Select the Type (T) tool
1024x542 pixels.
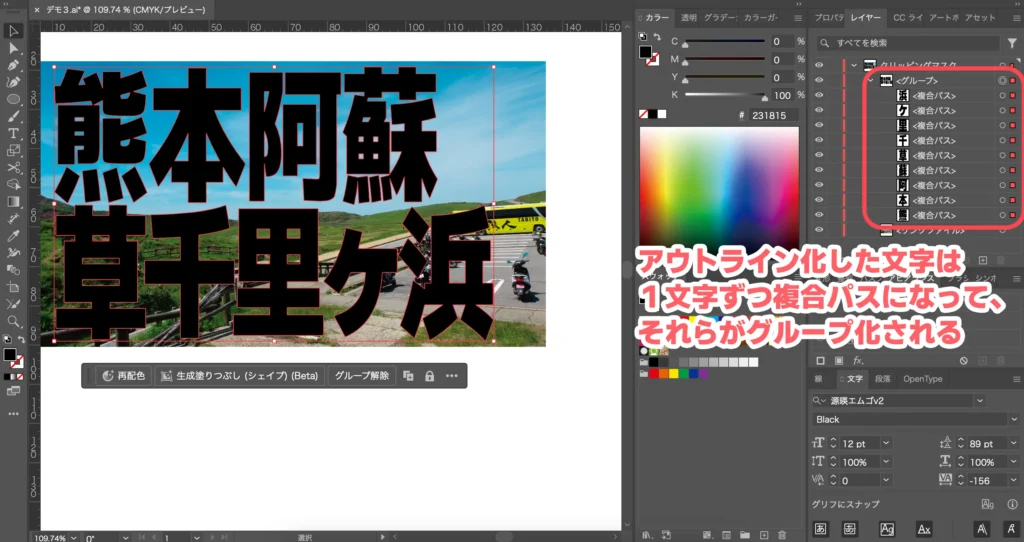tap(14, 133)
